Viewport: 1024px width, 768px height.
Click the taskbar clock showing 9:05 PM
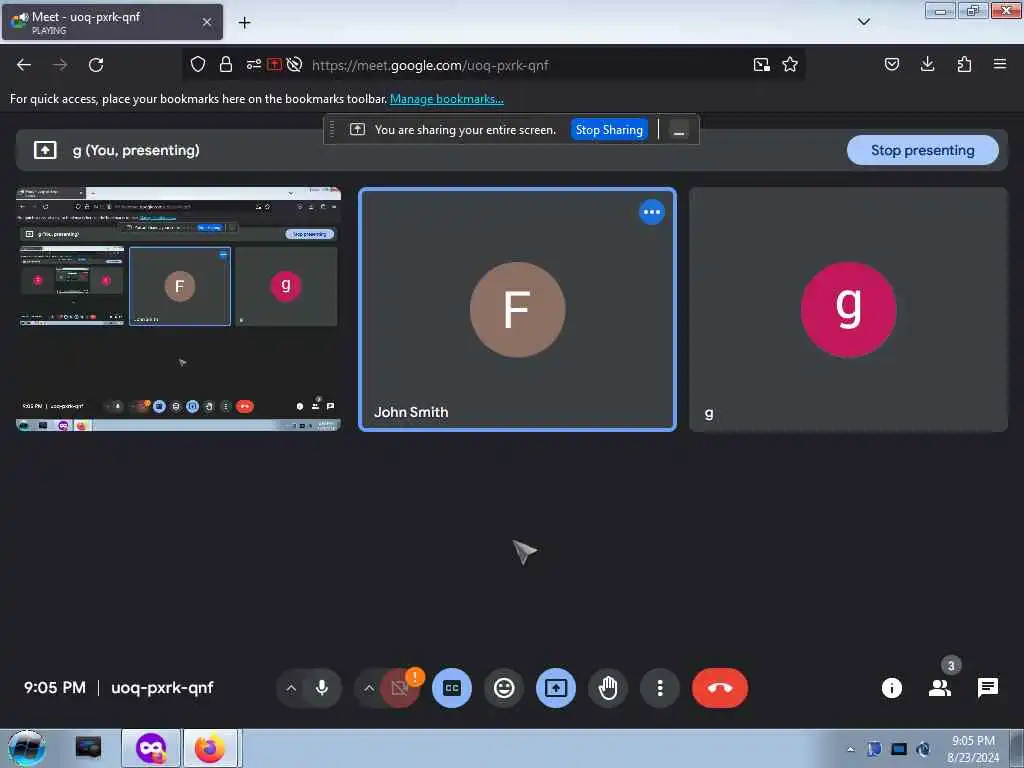point(973,749)
